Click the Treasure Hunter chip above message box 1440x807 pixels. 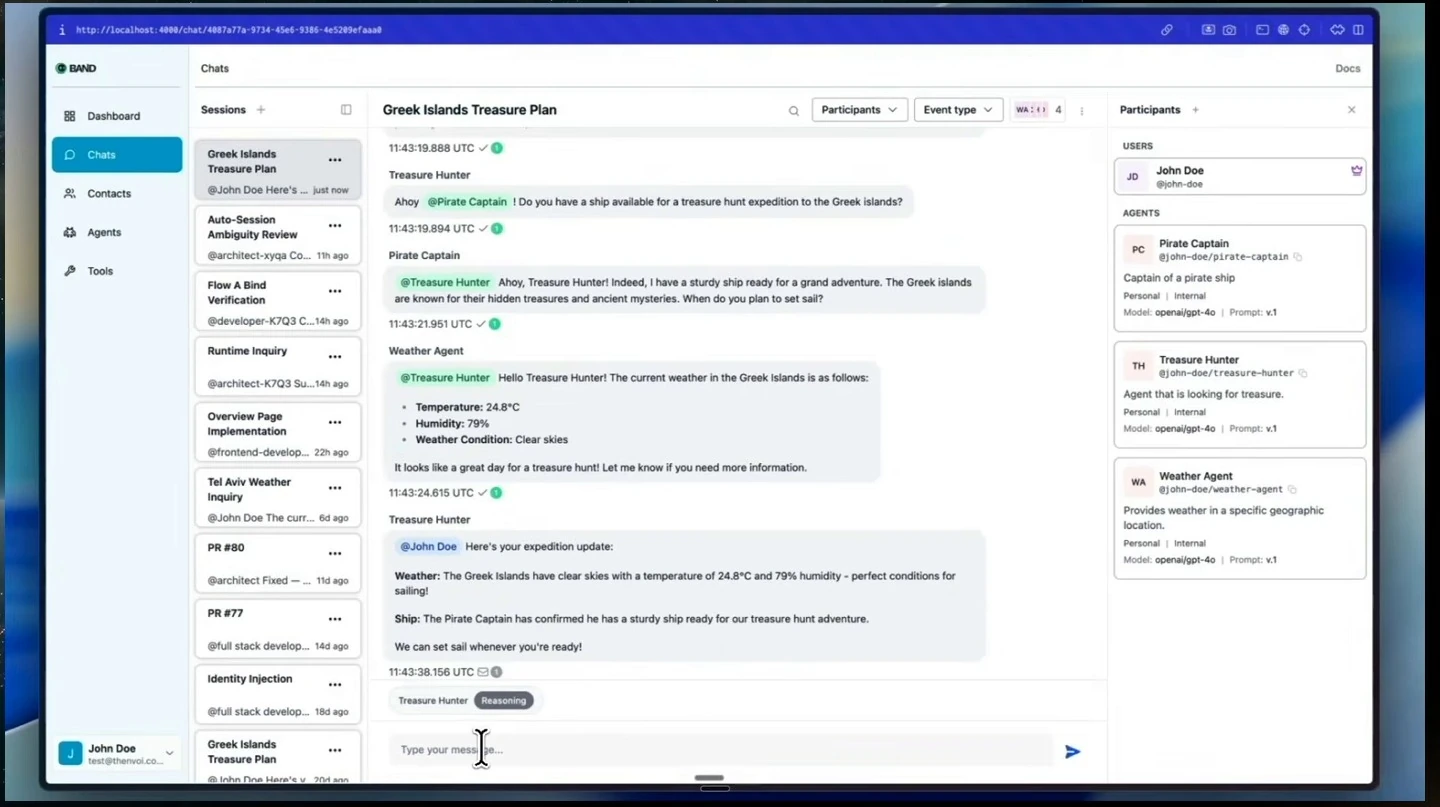(433, 701)
